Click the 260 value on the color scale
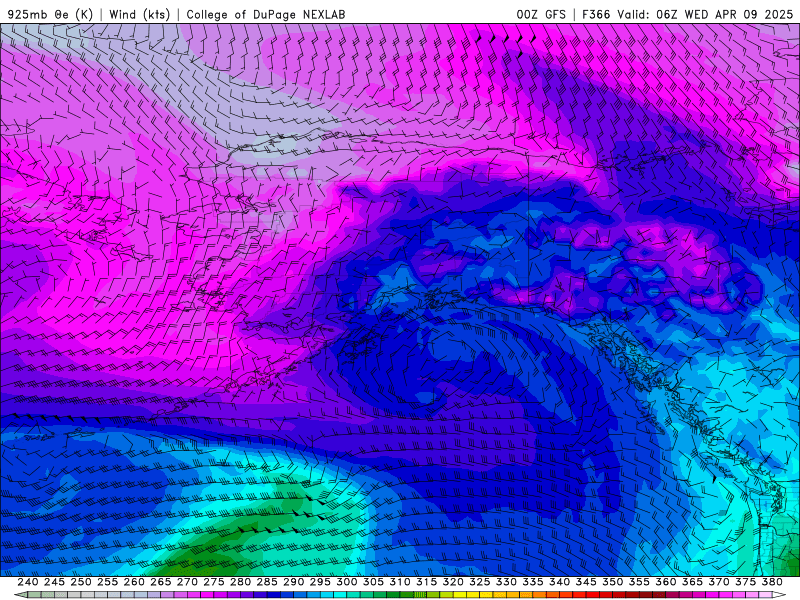 pyautogui.click(x=134, y=582)
